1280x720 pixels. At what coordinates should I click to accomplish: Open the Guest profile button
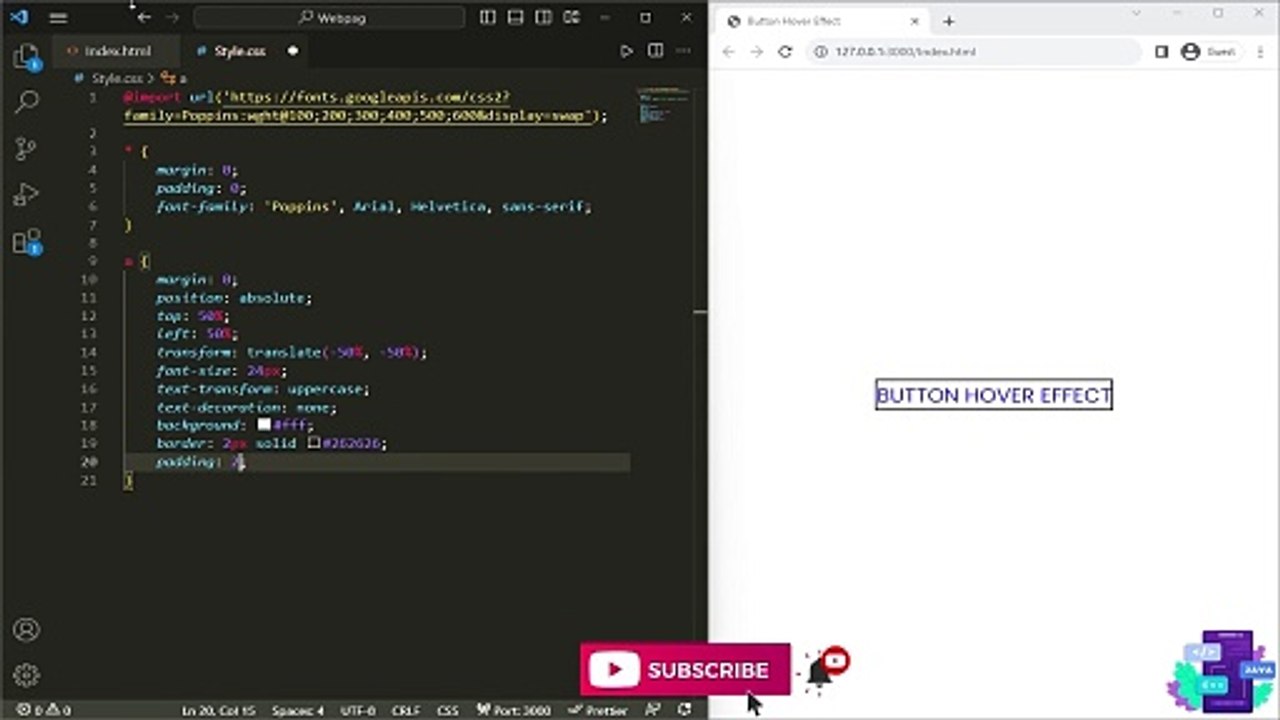point(1208,52)
